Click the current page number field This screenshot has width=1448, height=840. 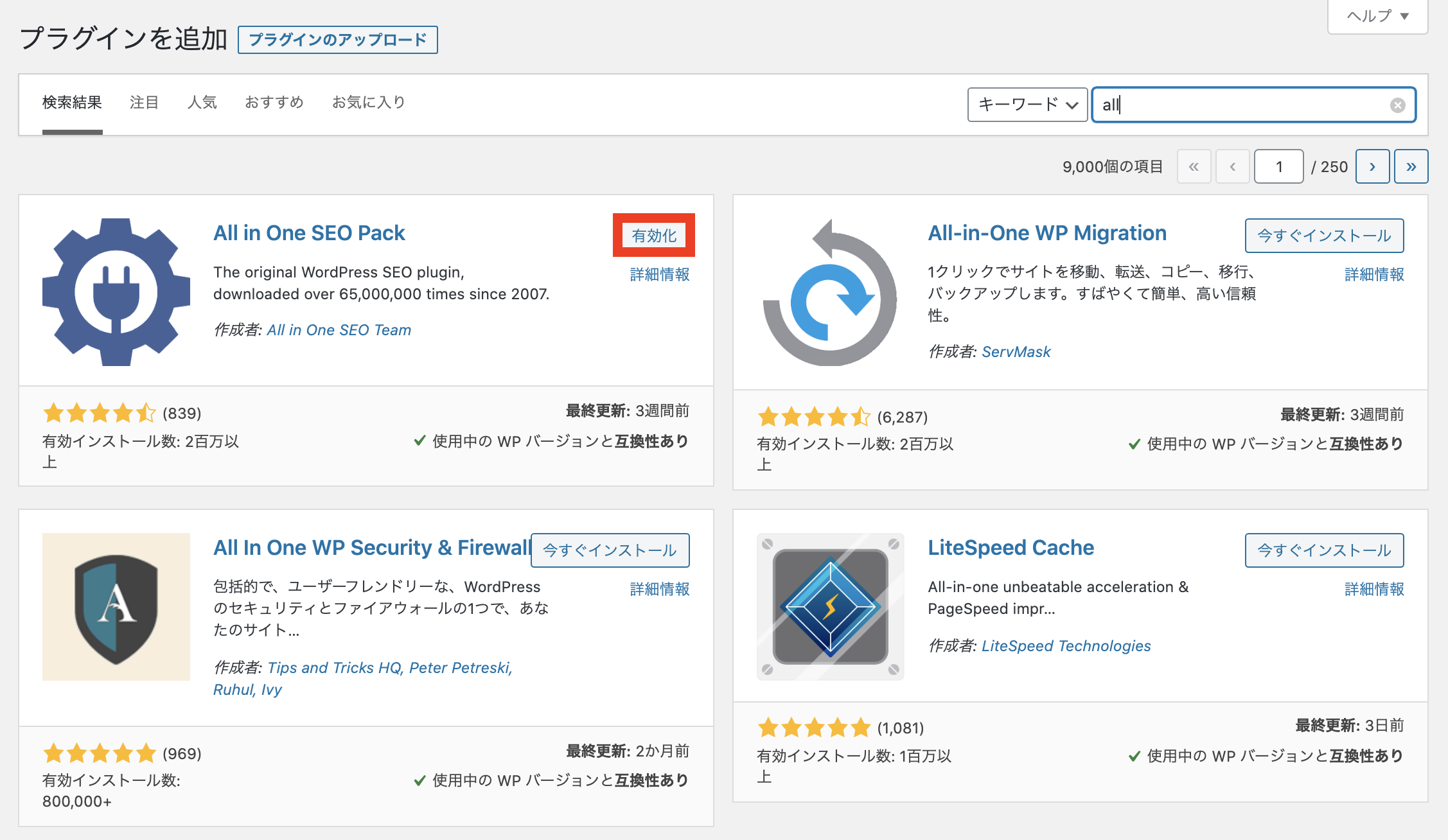pyautogui.click(x=1278, y=167)
